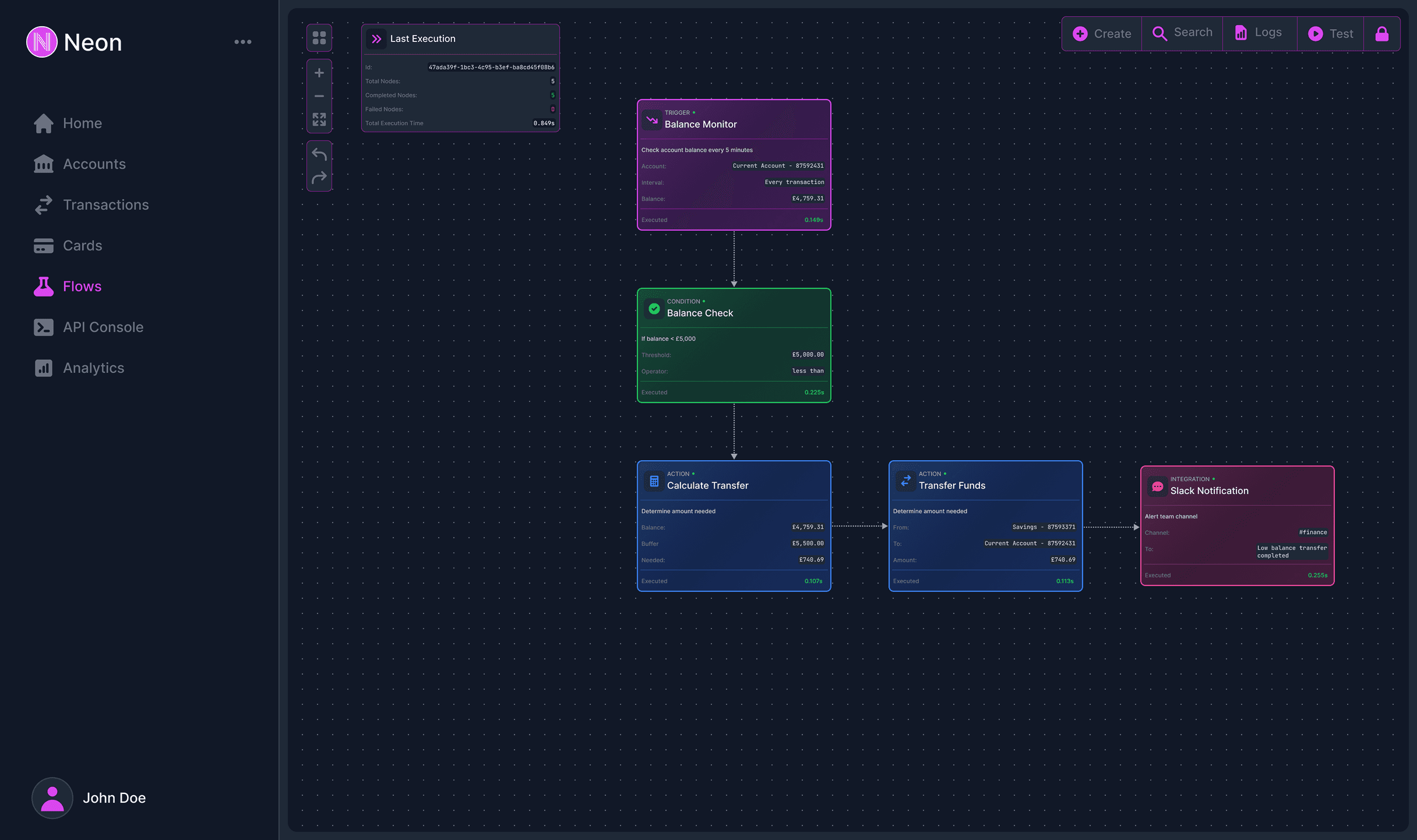This screenshot has height=840, width=1417.
Task: Click the Create button
Action: (x=1101, y=34)
